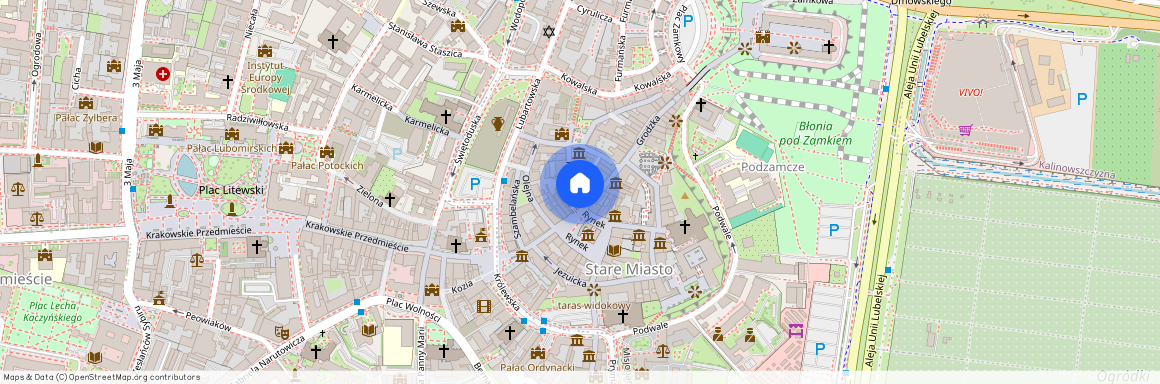Select the Pałac Lubomirskich label
Screen dimensions: 1160x384
pos(232,148)
